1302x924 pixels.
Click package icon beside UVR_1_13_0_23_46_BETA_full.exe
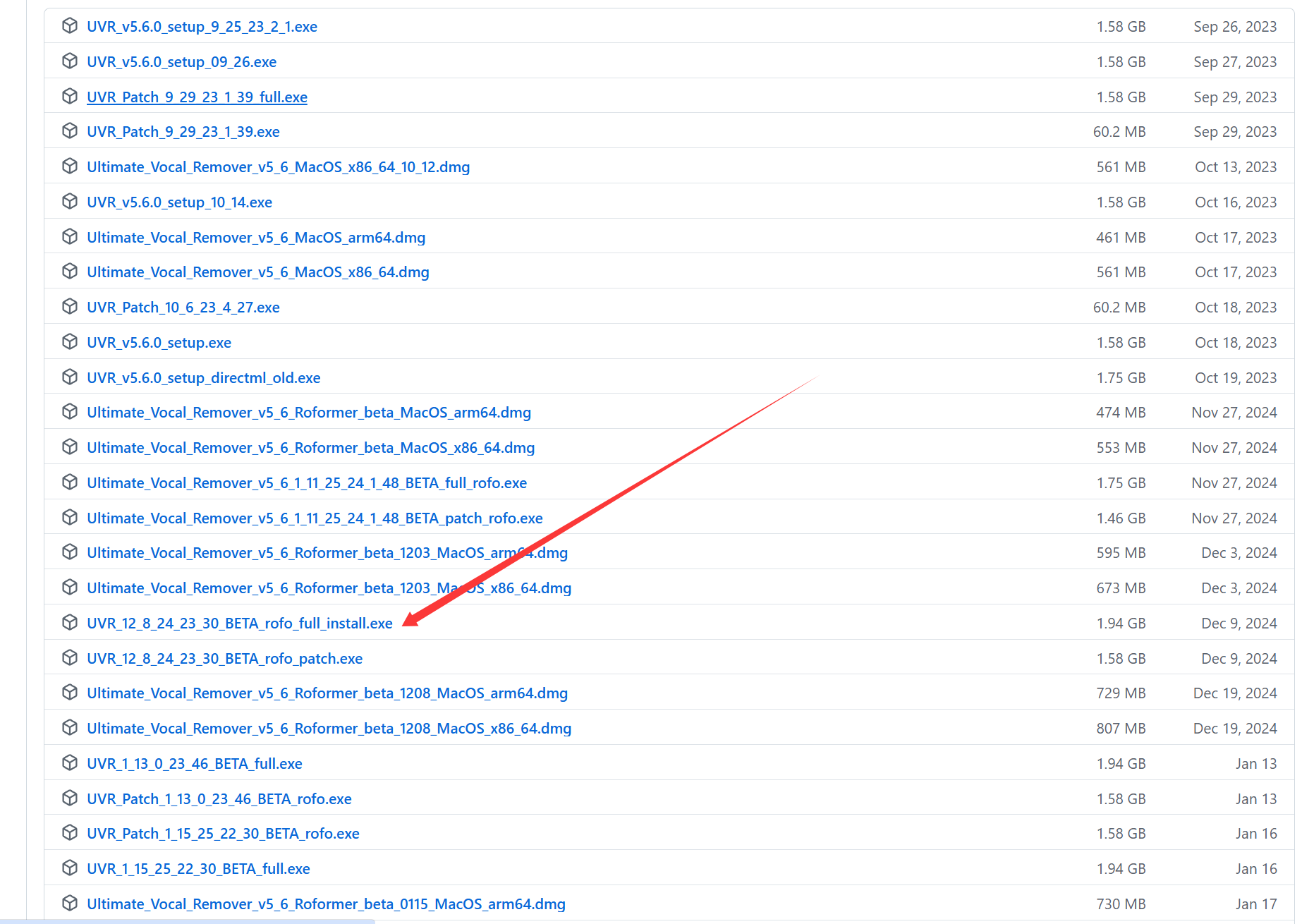coord(70,763)
